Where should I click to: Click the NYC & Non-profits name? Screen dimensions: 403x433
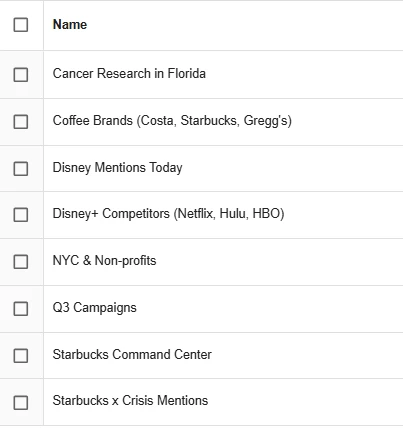(104, 261)
